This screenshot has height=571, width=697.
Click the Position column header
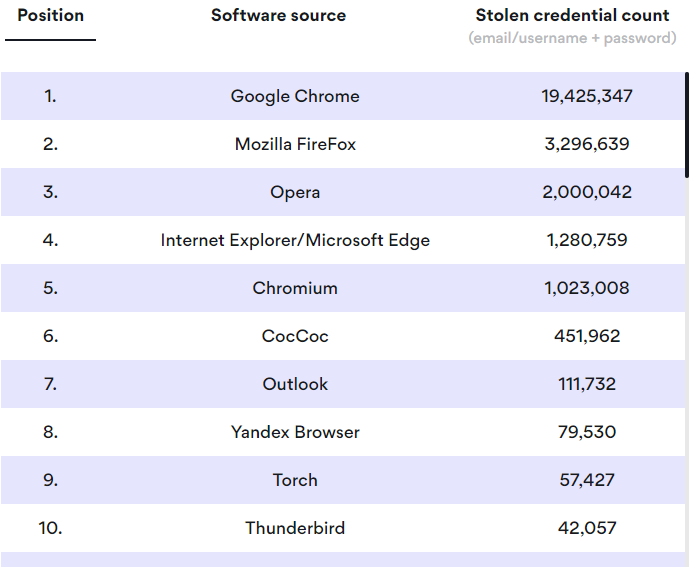pos(50,16)
